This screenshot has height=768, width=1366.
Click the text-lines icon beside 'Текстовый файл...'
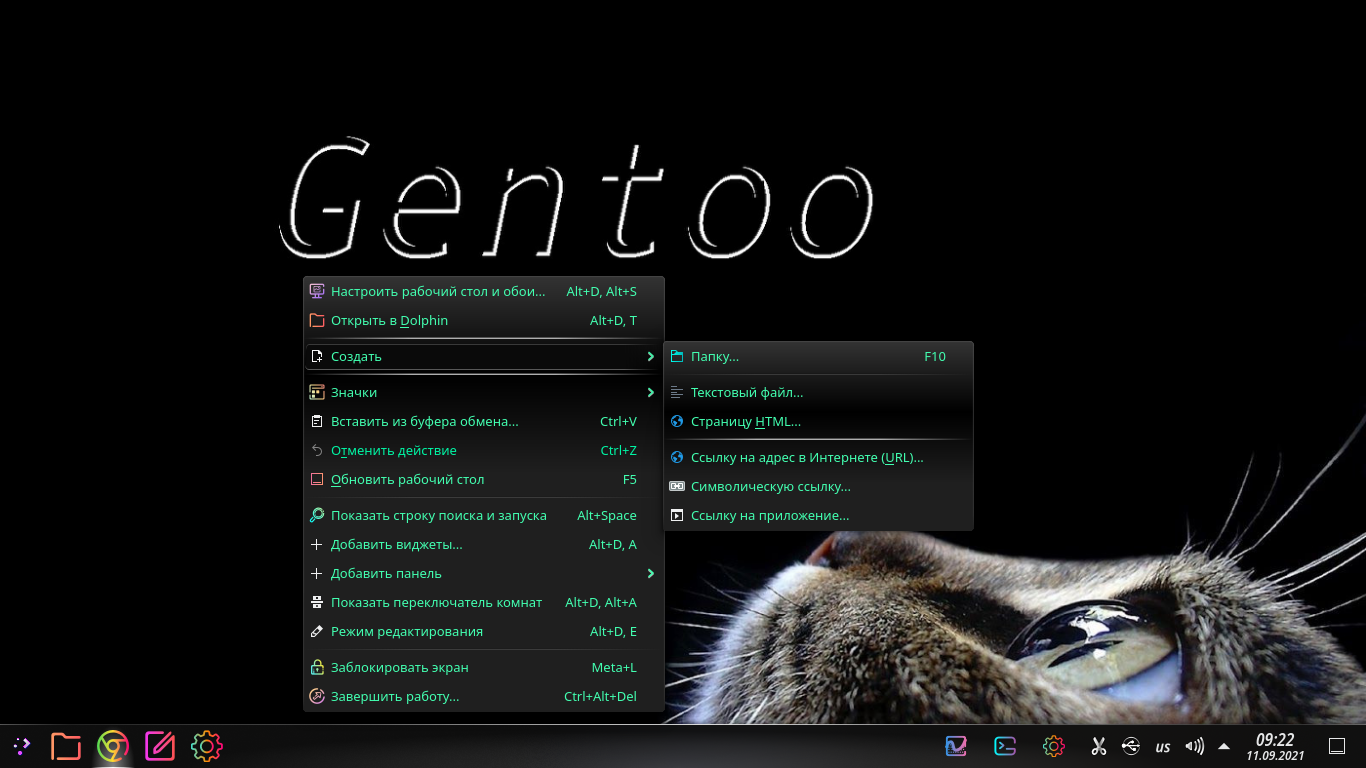[677, 392]
